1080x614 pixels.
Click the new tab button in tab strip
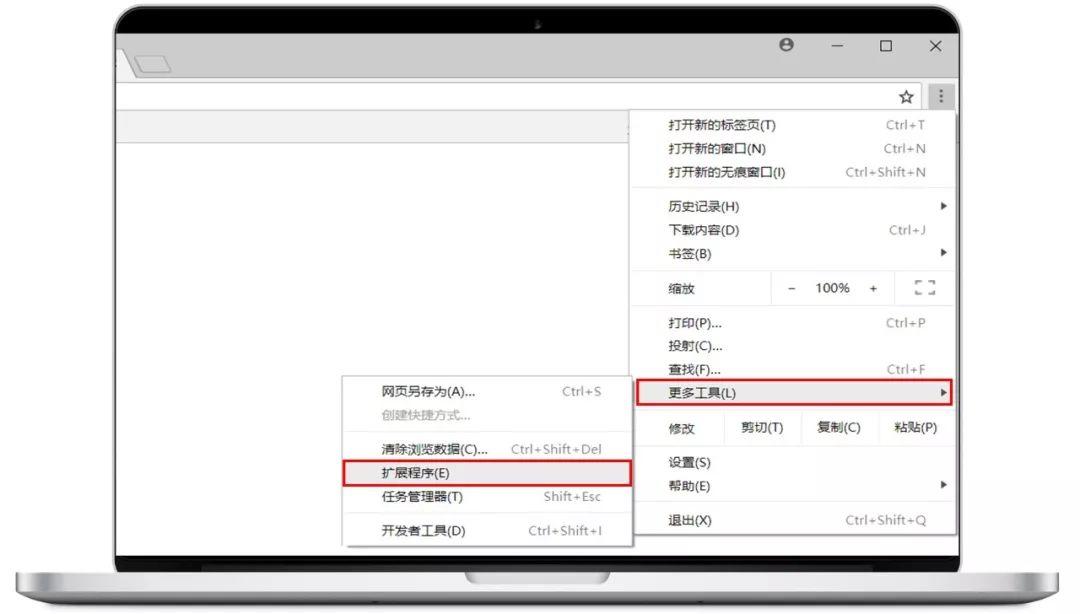[152, 64]
